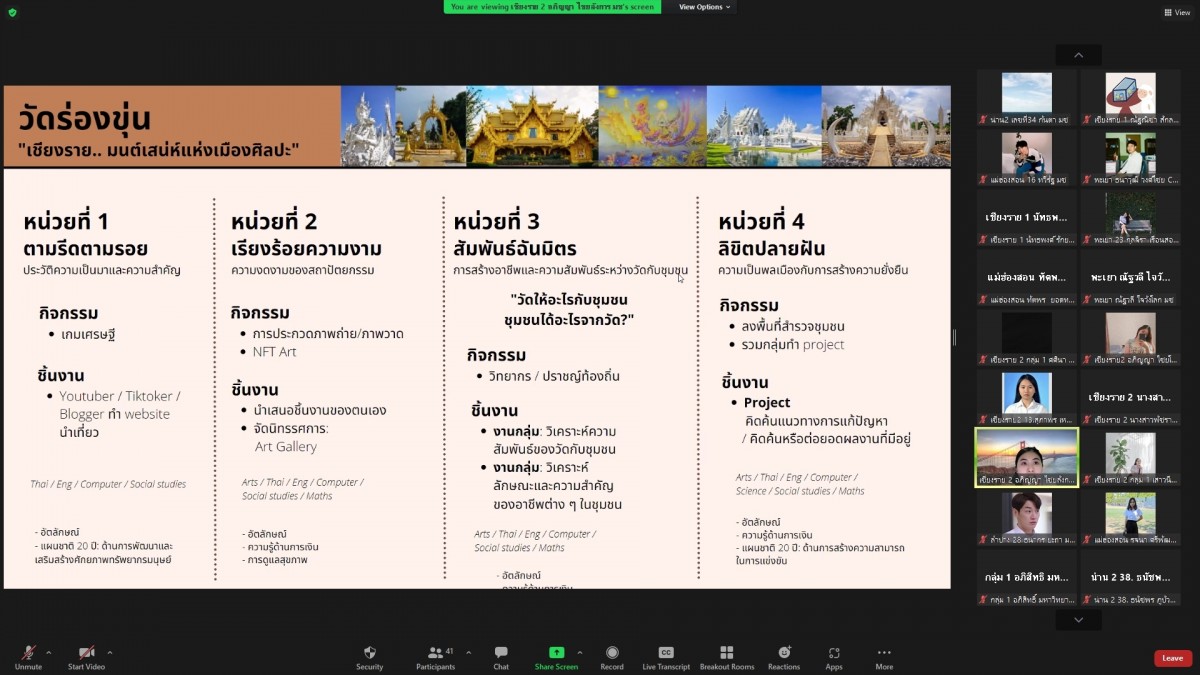Click the green Share Screen icon
The height and width of the screenshot is (675, 1200).
pyautogui.click(x=556, y=652)
